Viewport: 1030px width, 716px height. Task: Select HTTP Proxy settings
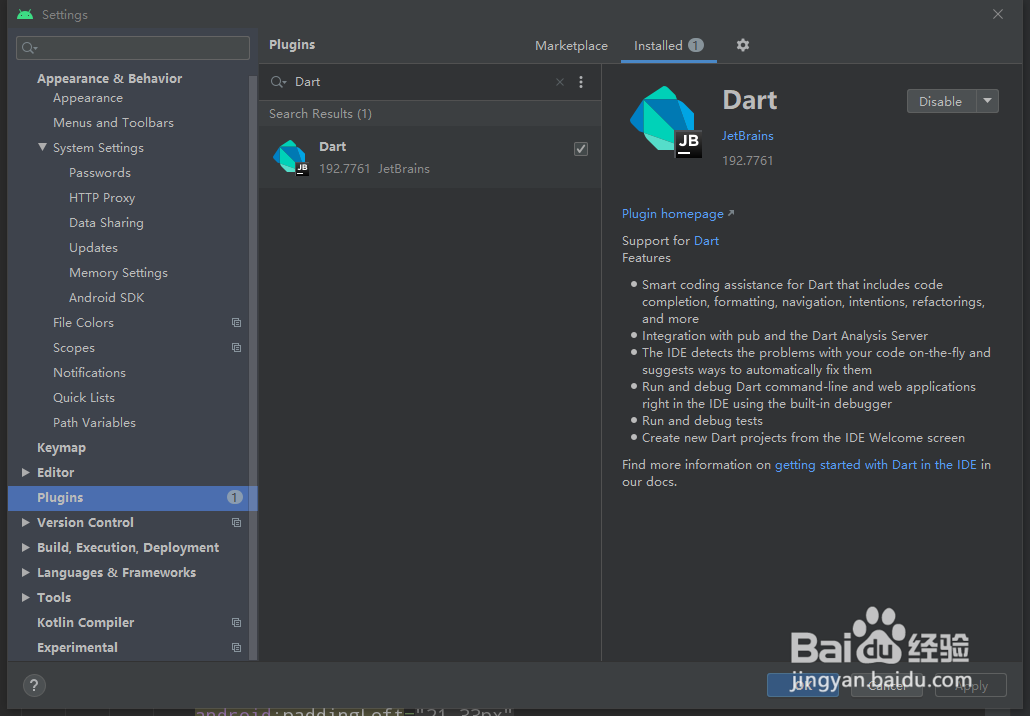tap(102, 198)
